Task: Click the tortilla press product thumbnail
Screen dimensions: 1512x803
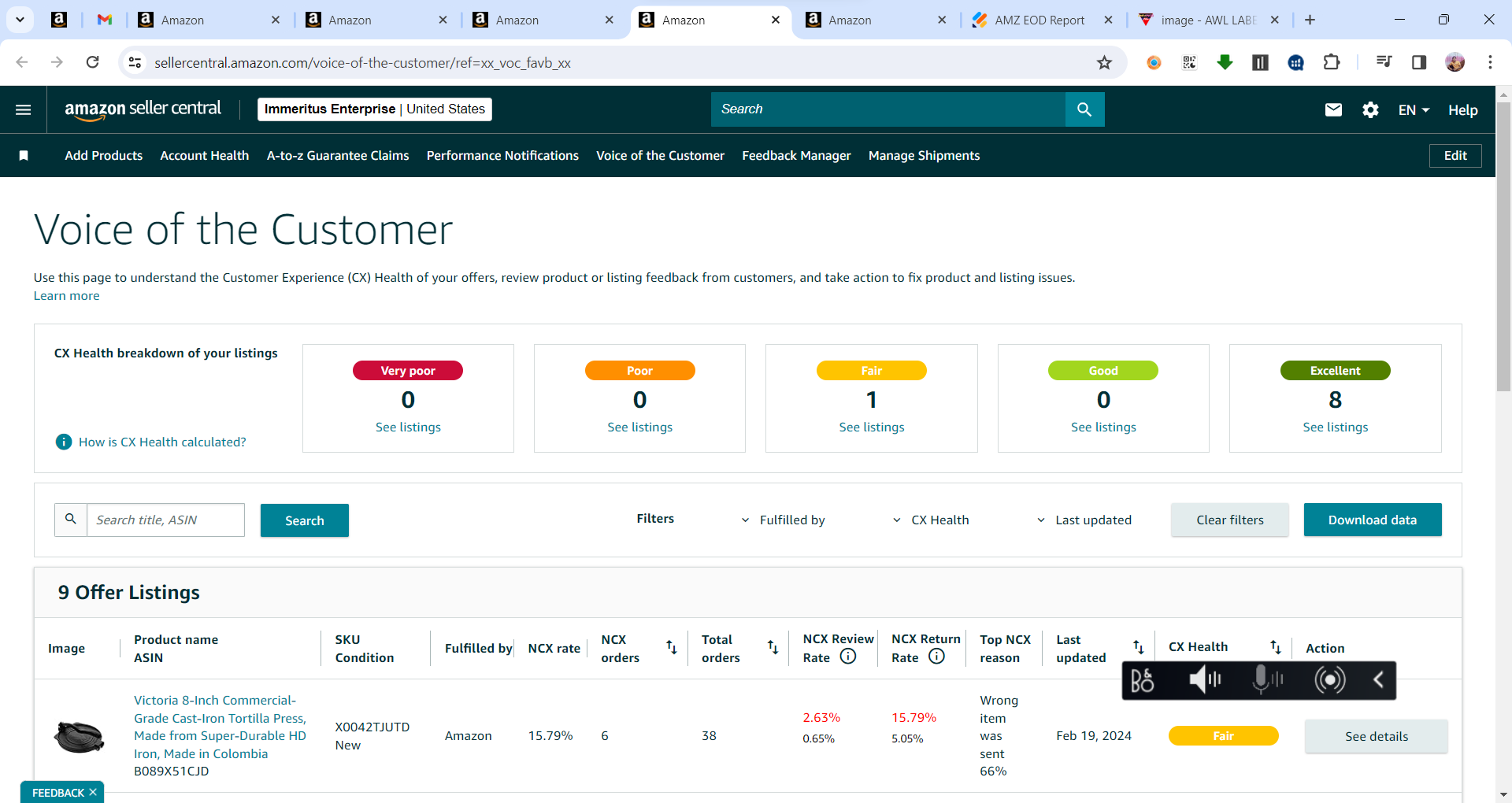Action: coord(79,736)
